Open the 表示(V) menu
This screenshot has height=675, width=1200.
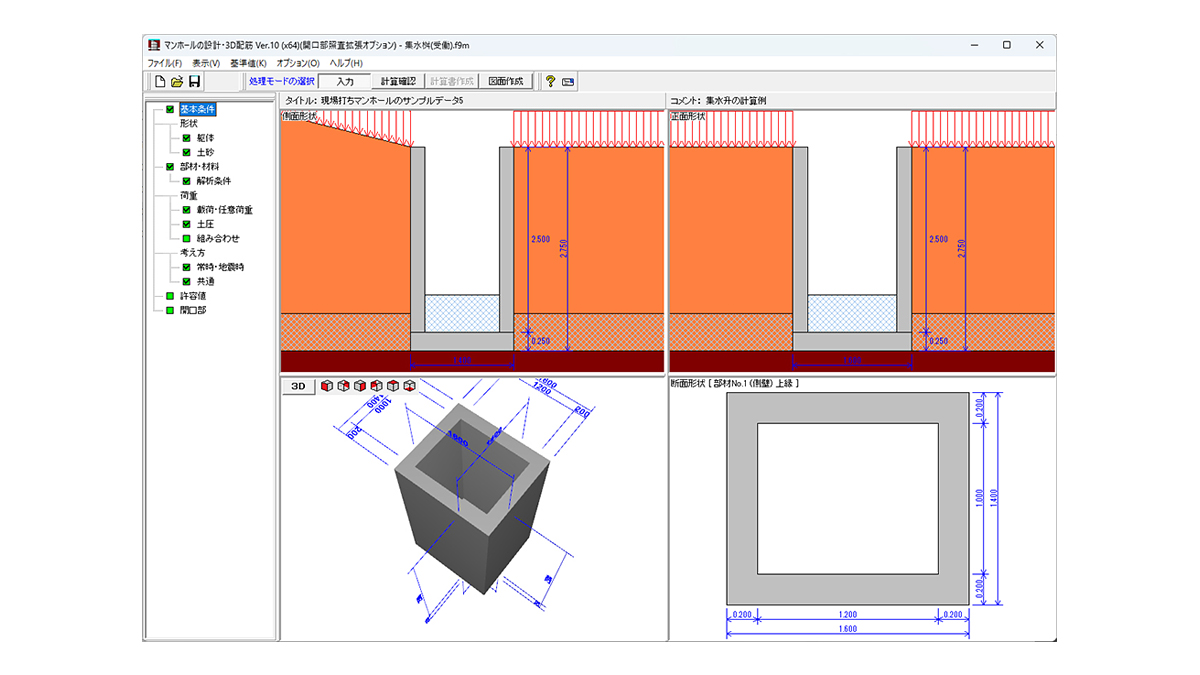(x=206, y=63)
